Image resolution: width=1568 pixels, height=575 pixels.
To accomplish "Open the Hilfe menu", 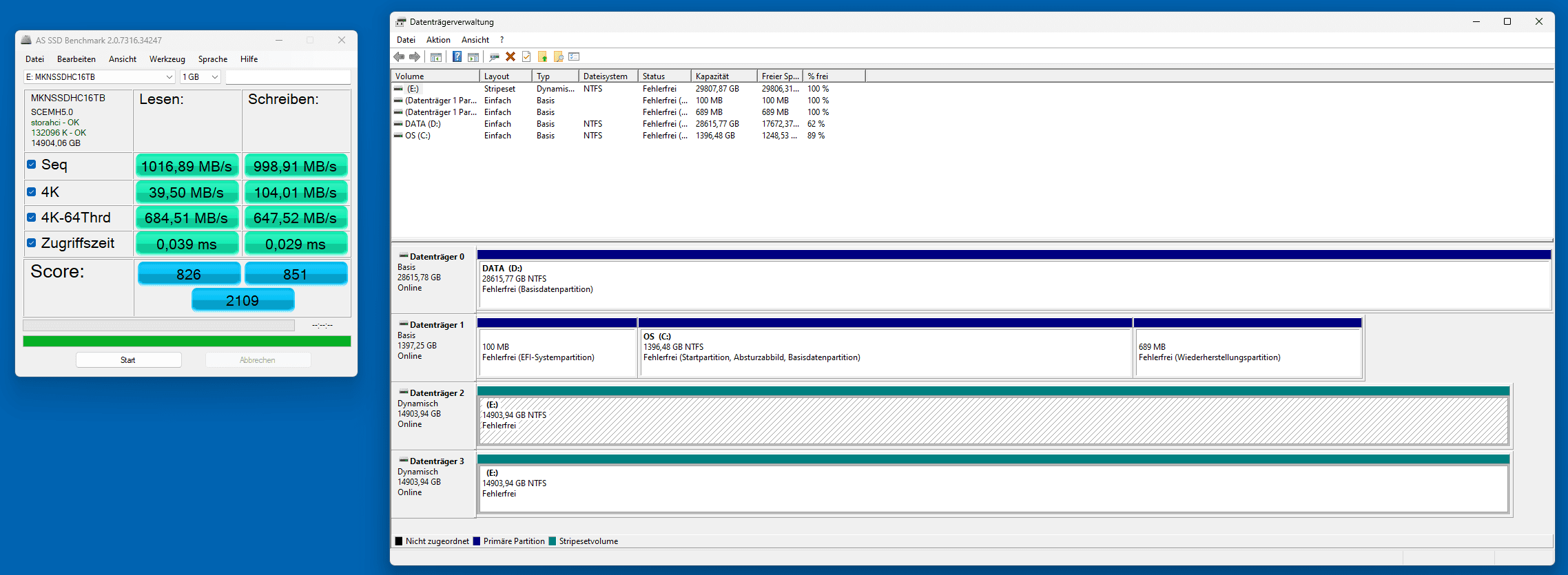I will click(x=249, y=59).
